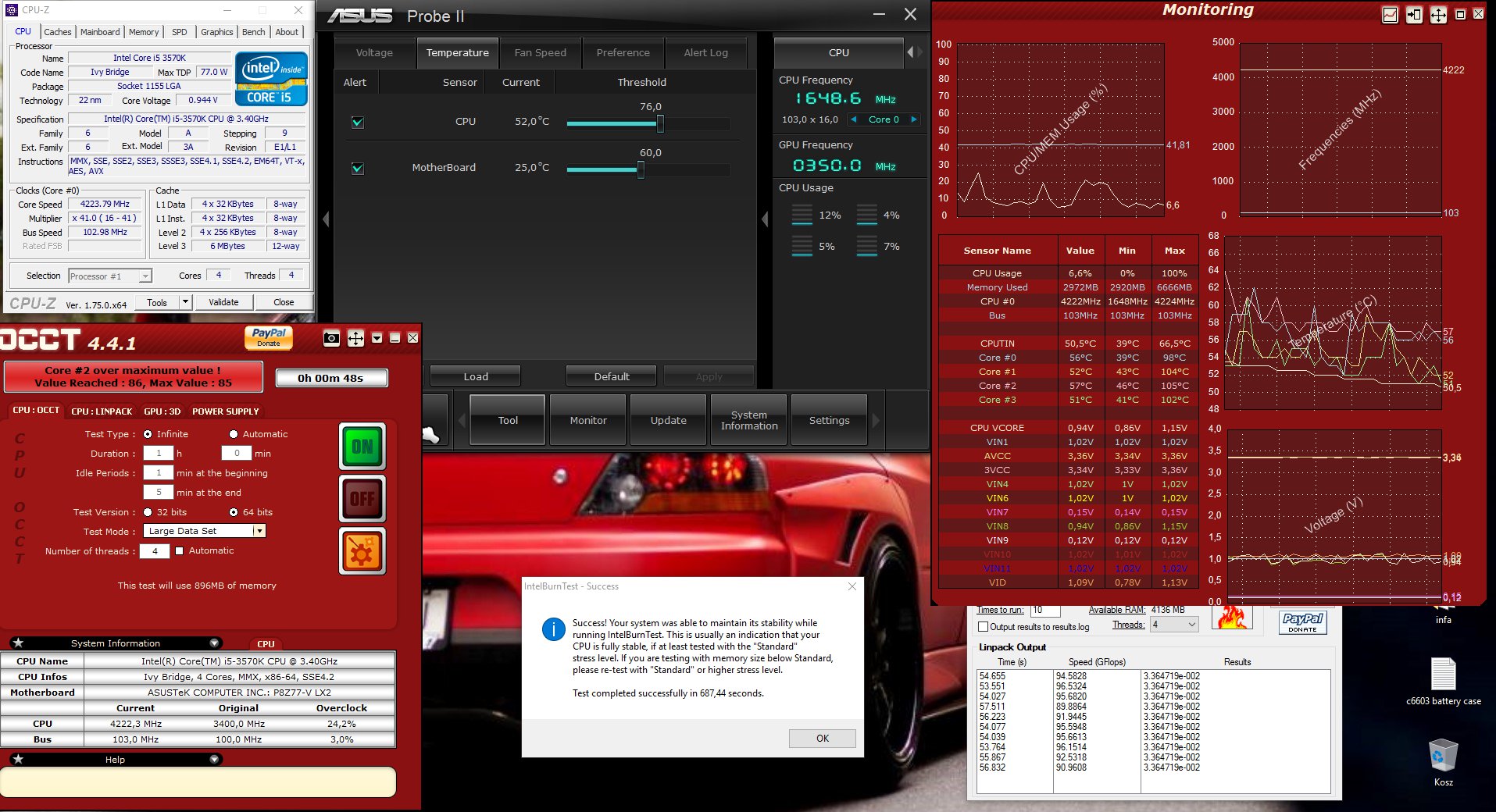Screen dimensions: 1496x812
Task: Click the flame icon in IntelBurnTest
Action: (1232, 618)
